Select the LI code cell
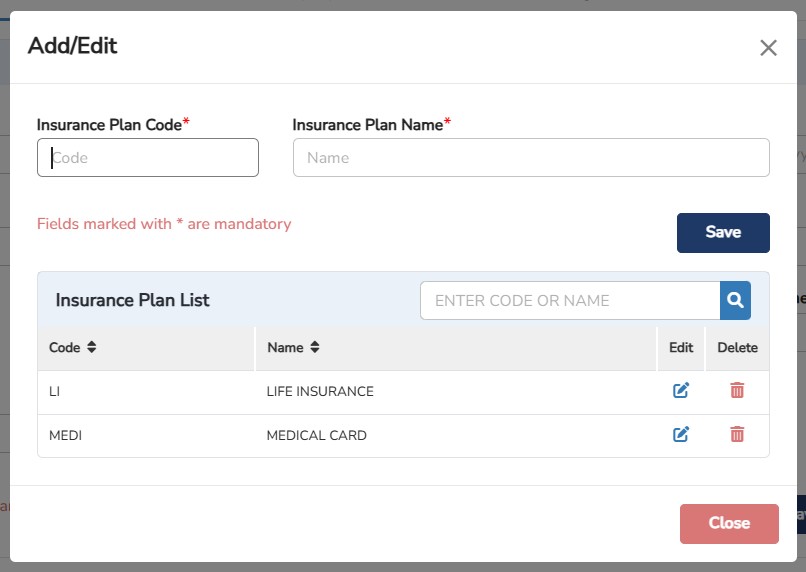Viewport: 806px width, 572px height. [55, 392]
